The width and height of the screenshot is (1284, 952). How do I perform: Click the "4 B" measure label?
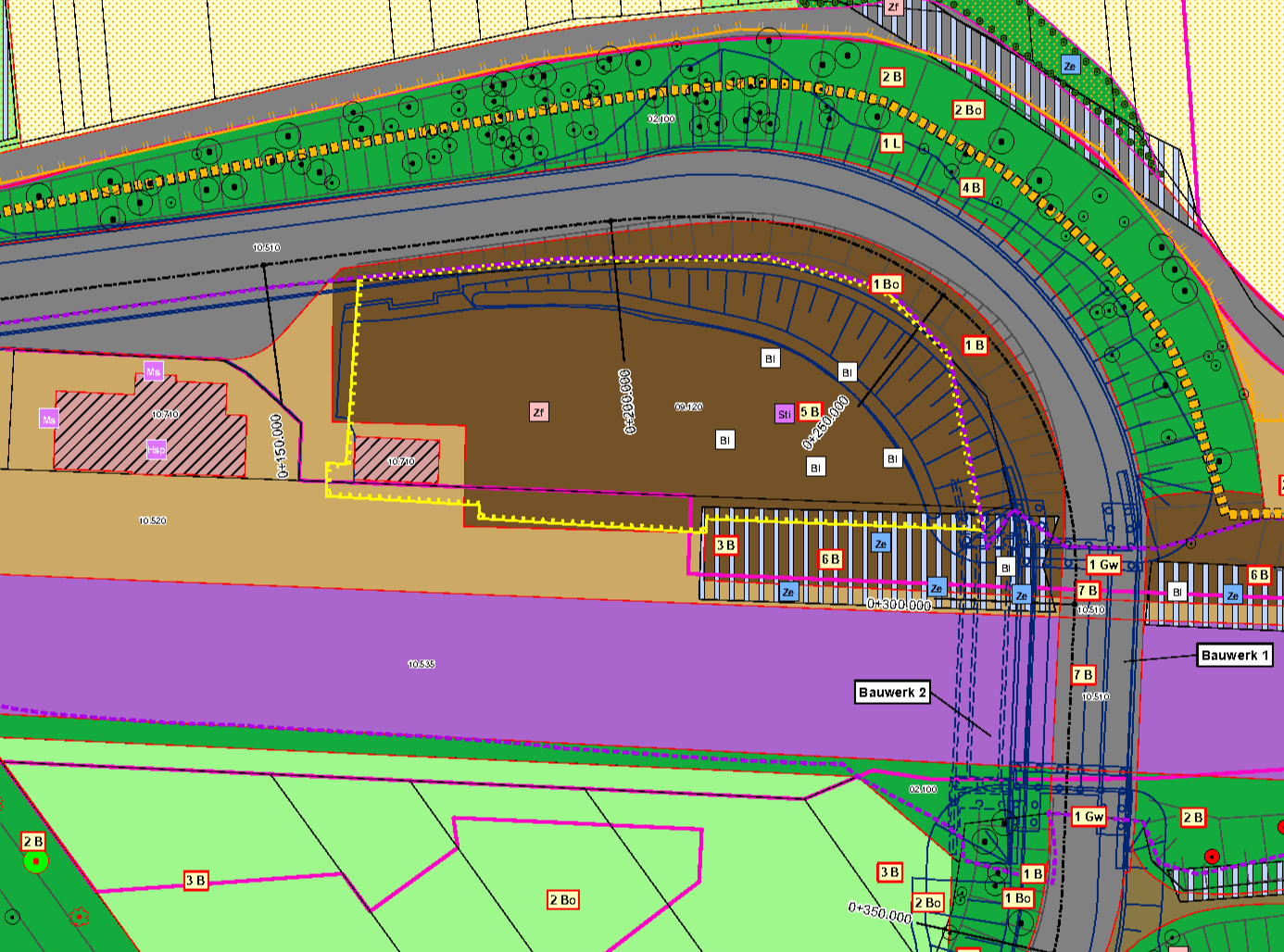[971, 188]
